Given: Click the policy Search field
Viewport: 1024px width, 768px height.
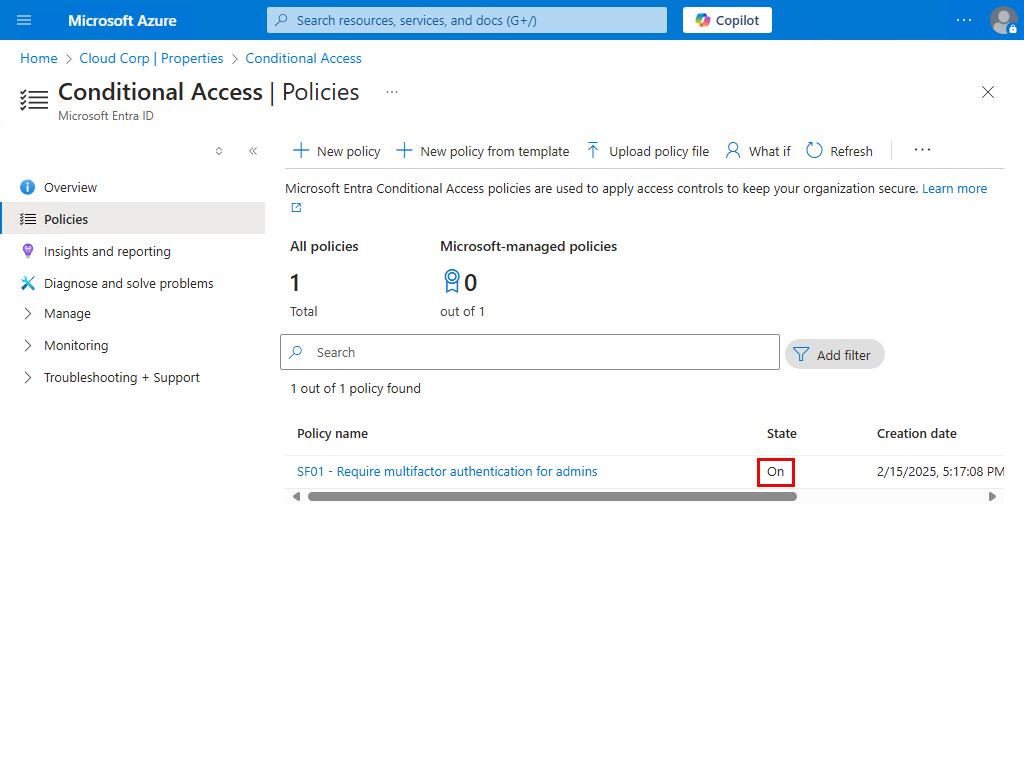Looking at the screenshot, I should [x=530, y=352].
